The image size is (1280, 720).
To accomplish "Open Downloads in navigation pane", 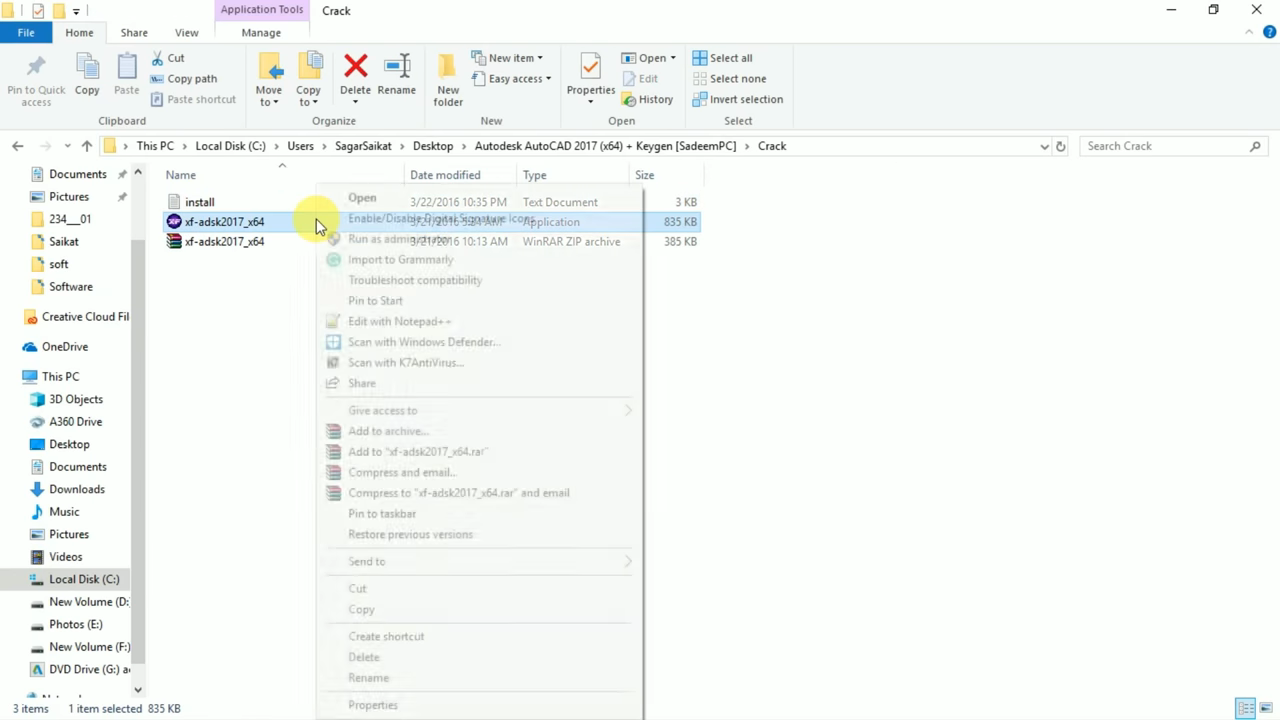I will pos(77,489).
